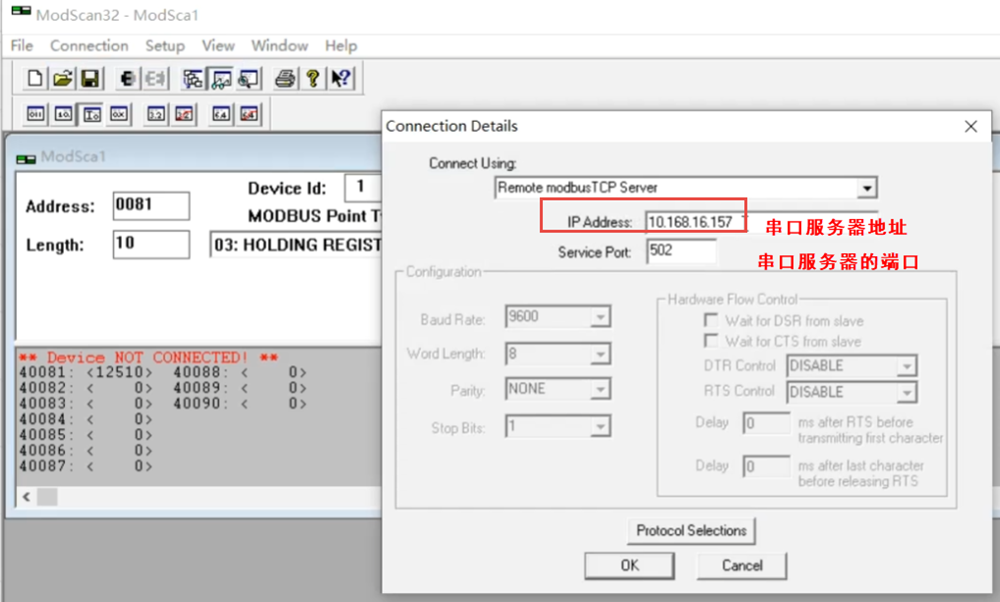Open the MODBUS Point Type dropdown

[x=296, y=245]
